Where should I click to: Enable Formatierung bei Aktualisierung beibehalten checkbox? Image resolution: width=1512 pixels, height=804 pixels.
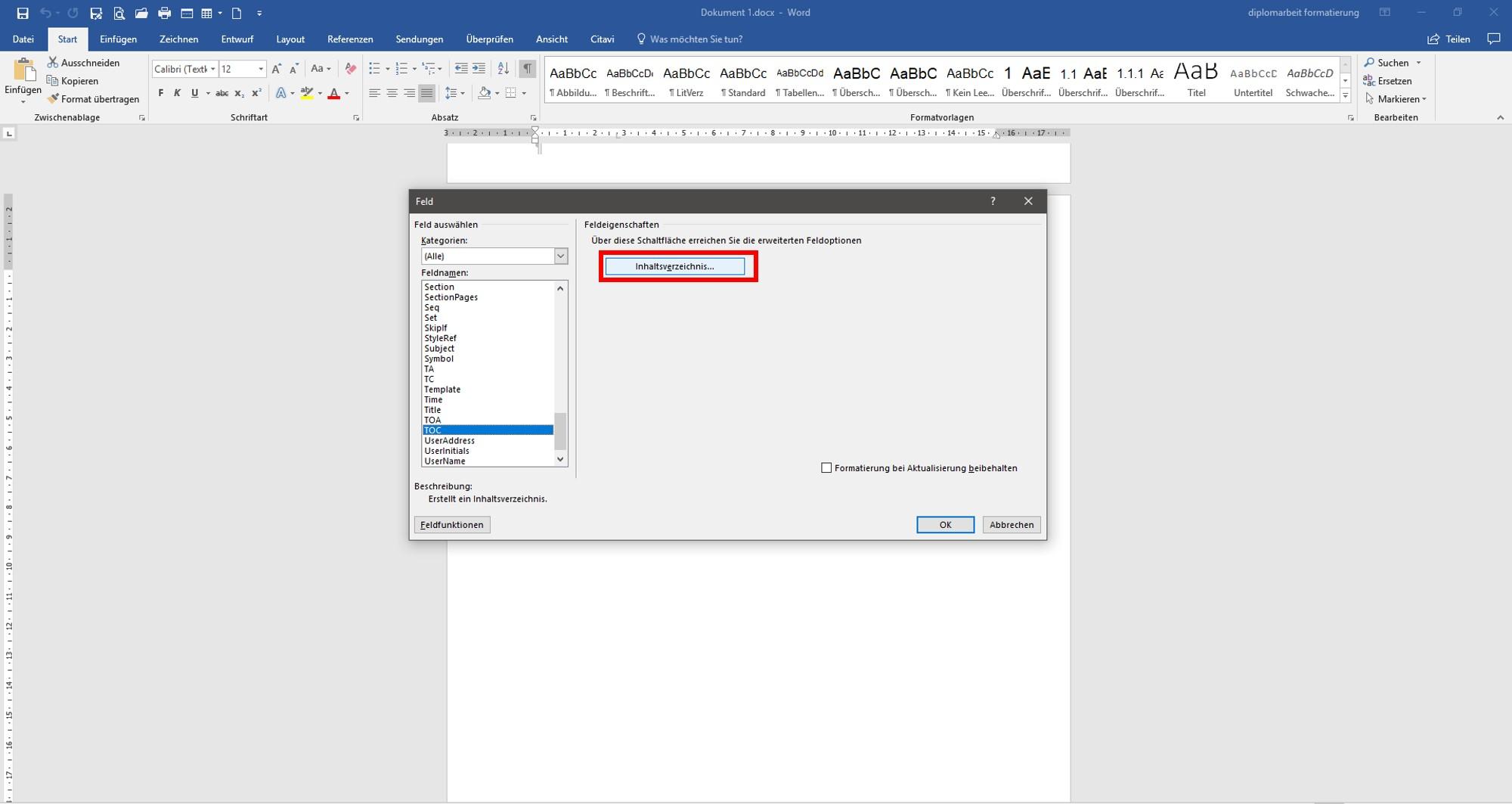pyautogui.click(x=826, y=468)
